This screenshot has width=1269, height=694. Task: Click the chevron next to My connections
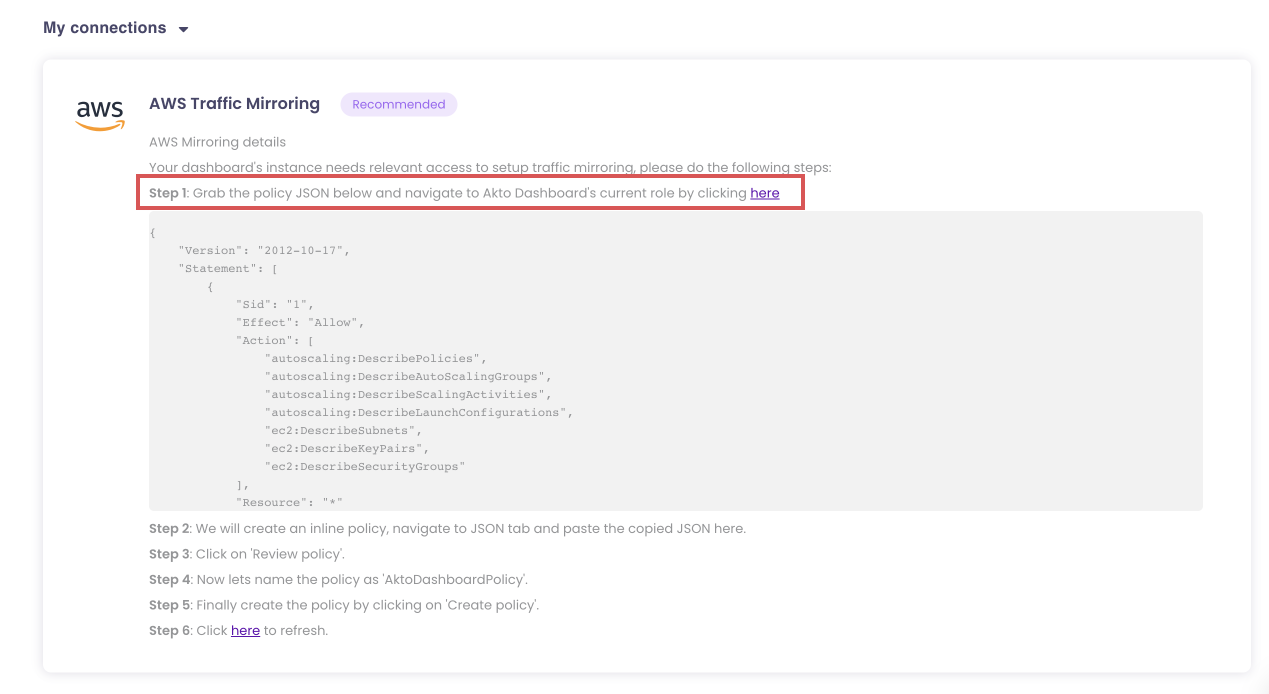pyautogui.click(x=183, y=28)
